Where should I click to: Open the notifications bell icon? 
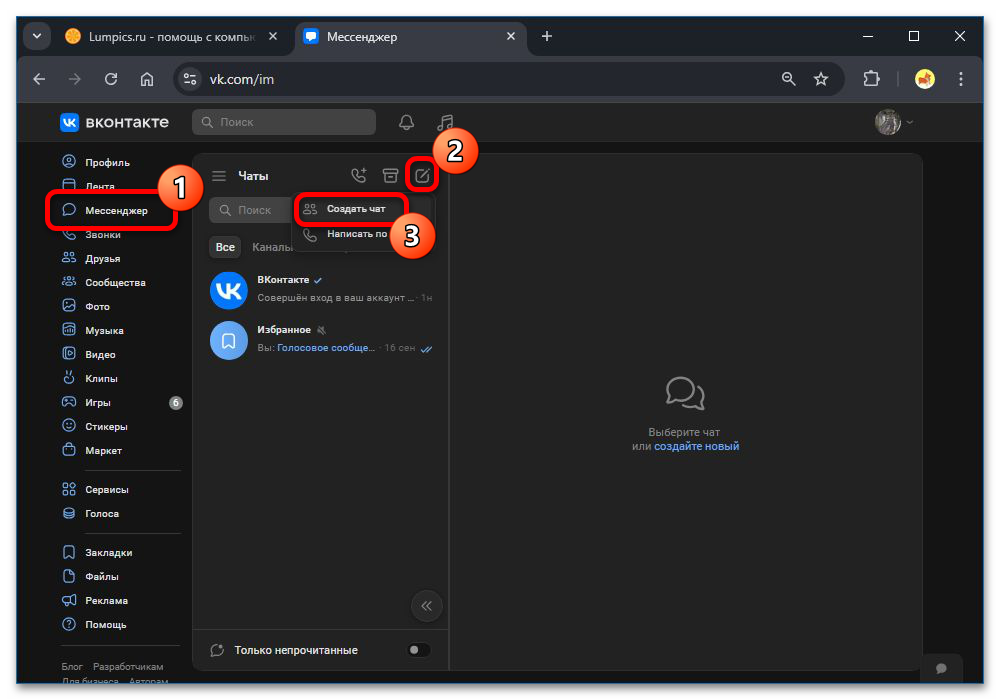406,122
